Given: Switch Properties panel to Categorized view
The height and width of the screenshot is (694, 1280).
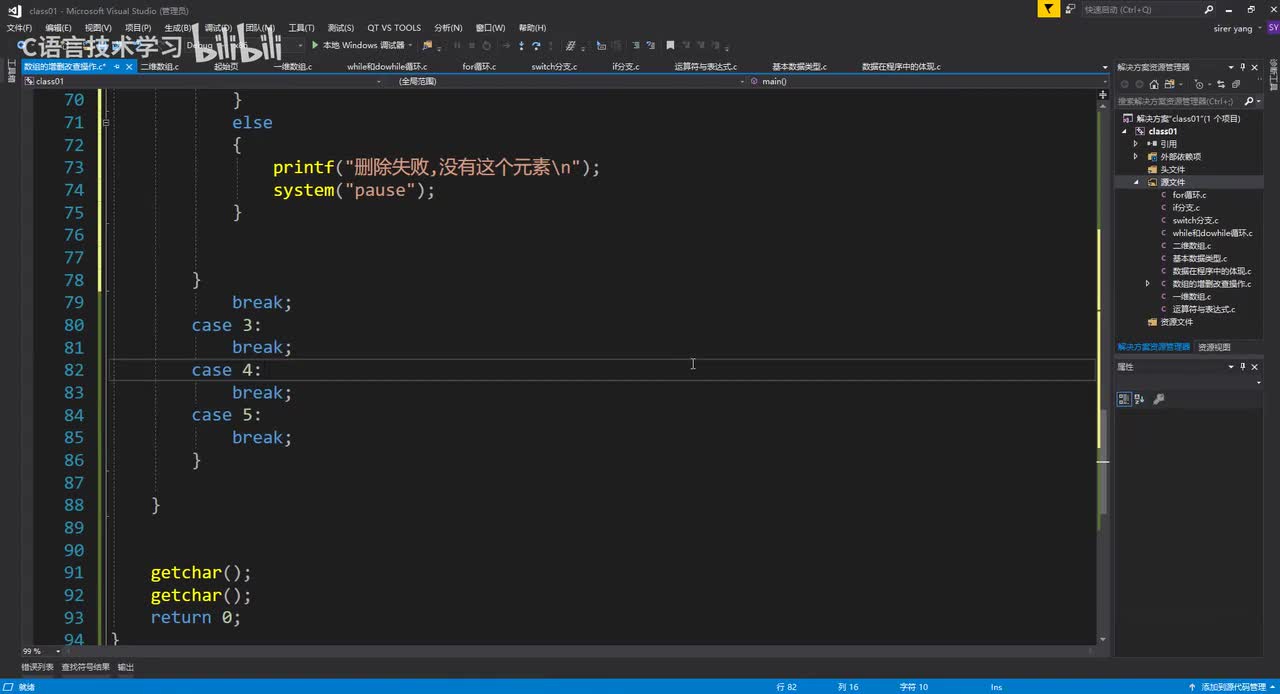Looking at the screenshot, I should click(1124, 399).
